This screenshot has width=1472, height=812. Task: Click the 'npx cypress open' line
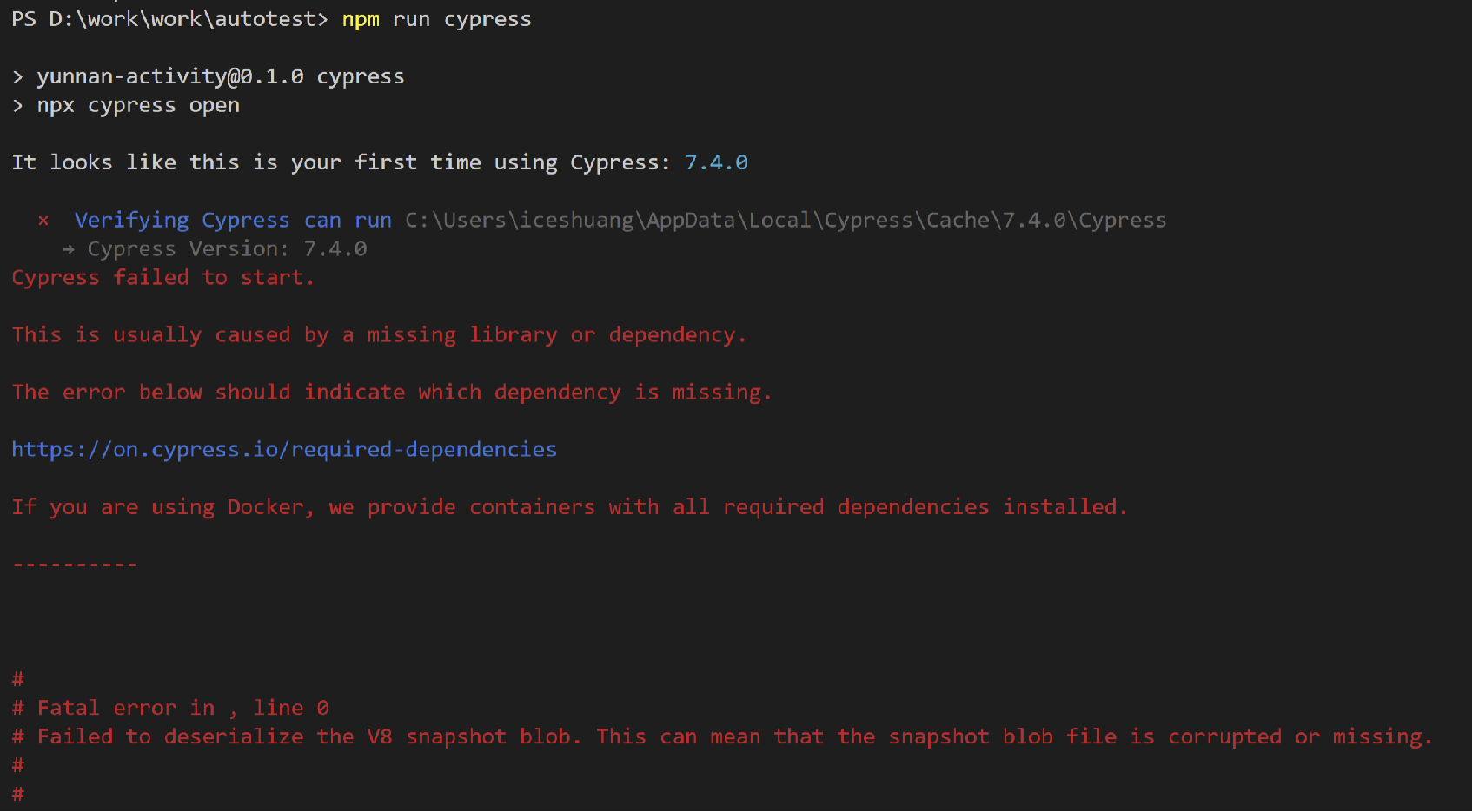138,106
